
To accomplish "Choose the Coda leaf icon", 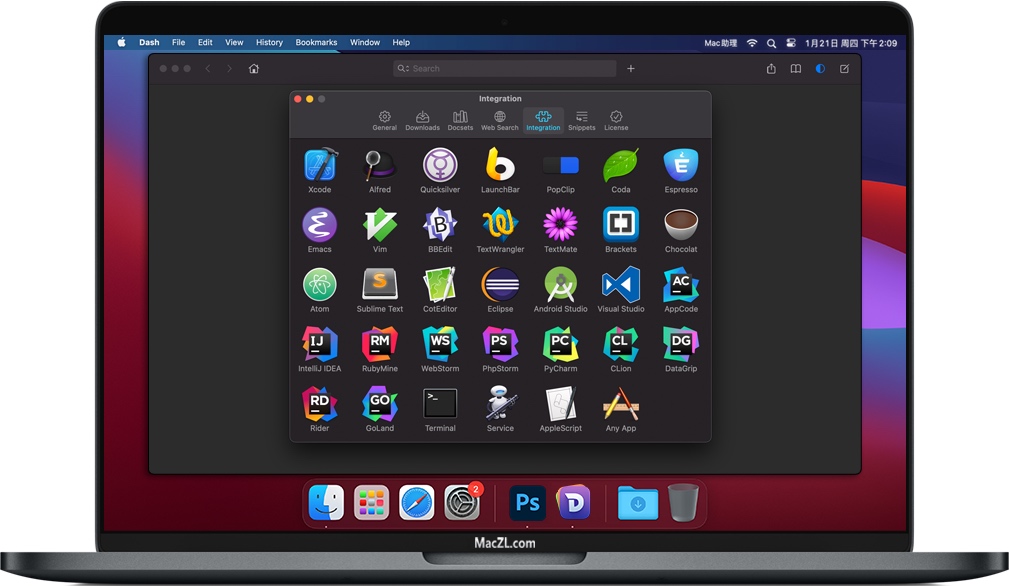I will click(620, 165).
